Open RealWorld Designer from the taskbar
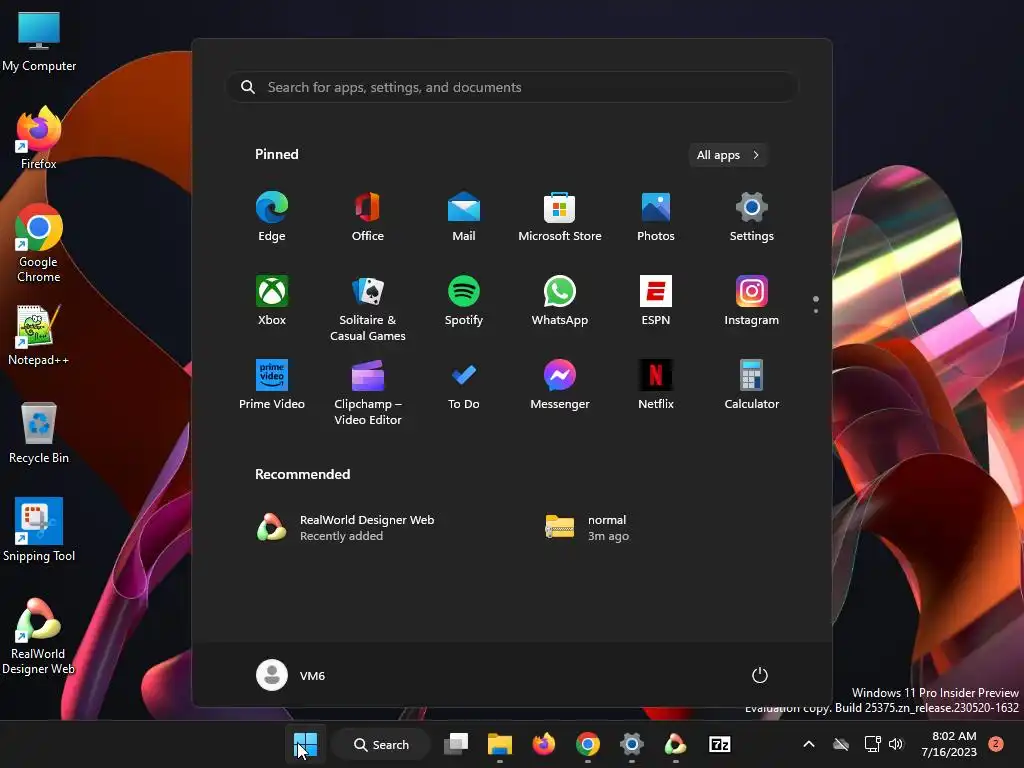Image resolution: width=1024 pixels, height=768 pixels. (675, 744)
